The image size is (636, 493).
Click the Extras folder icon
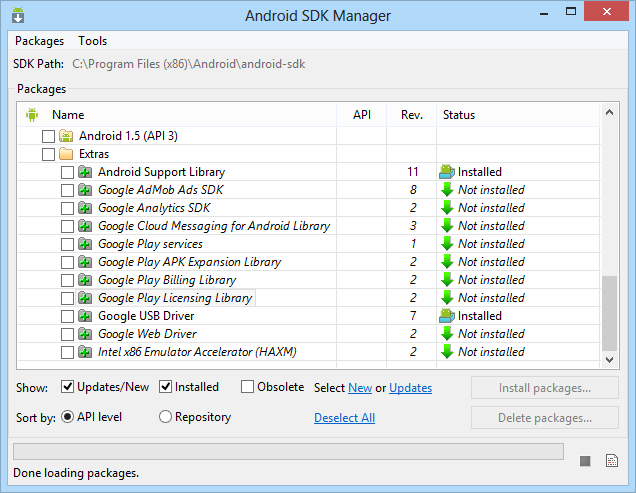[x=67, y=154]
